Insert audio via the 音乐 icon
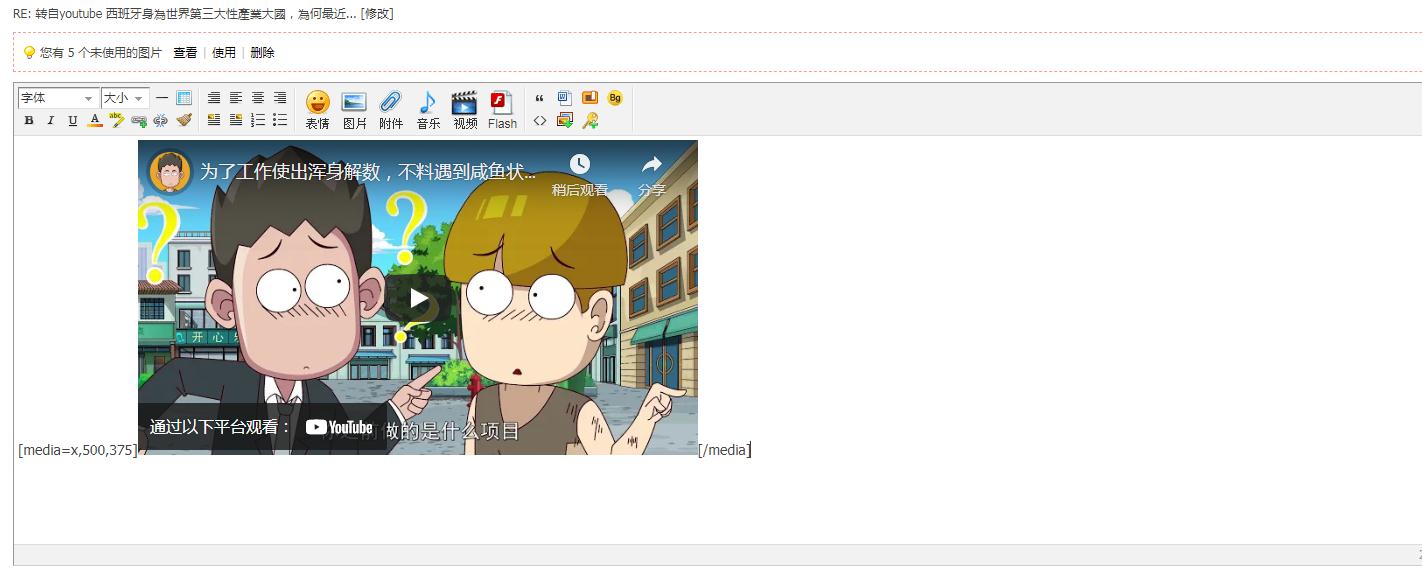This screenshot has height=575, width=1422. click(x=428, y=109)
